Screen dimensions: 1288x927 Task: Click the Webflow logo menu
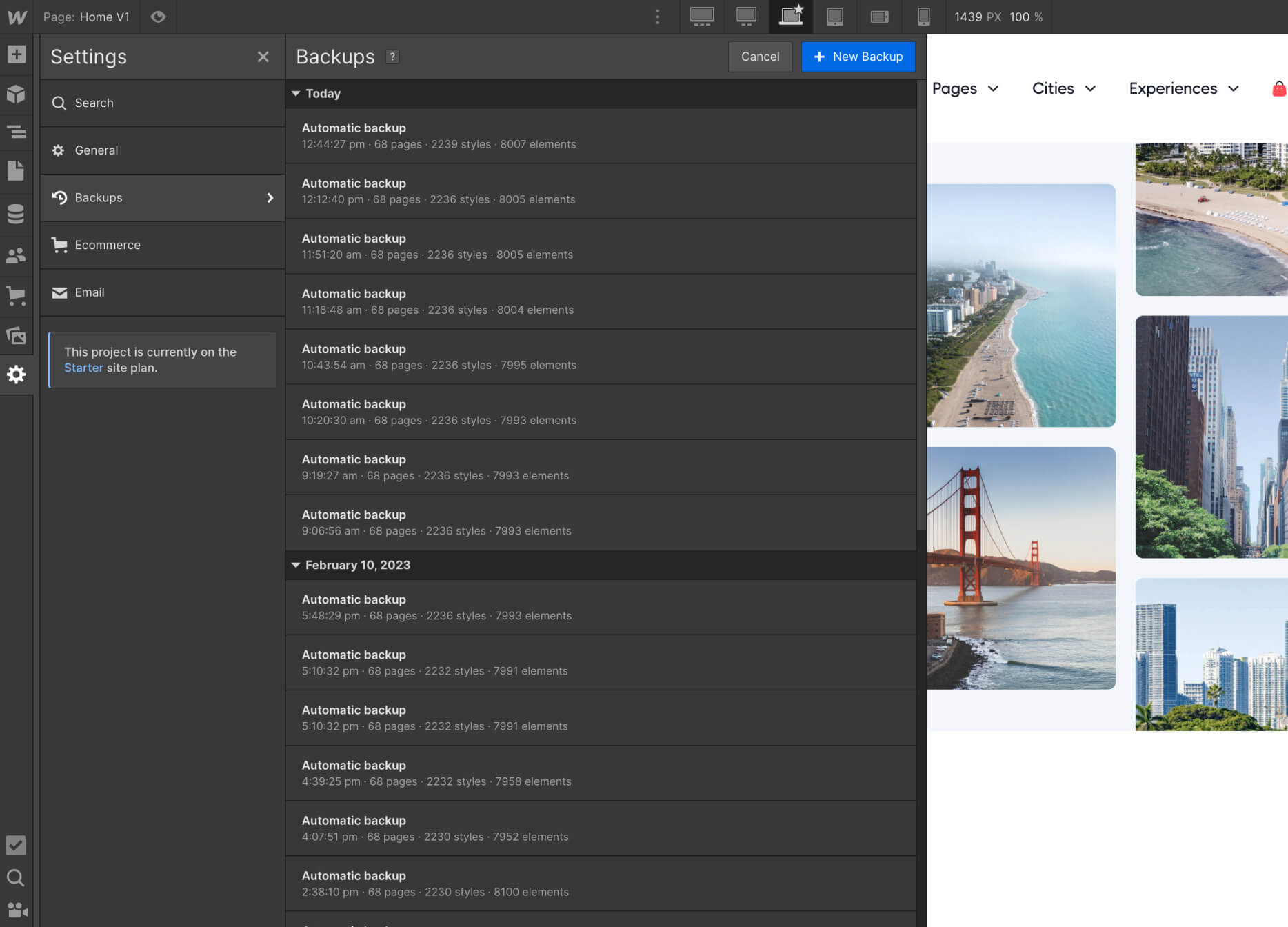pyautogui.click(x=17, y=17)
